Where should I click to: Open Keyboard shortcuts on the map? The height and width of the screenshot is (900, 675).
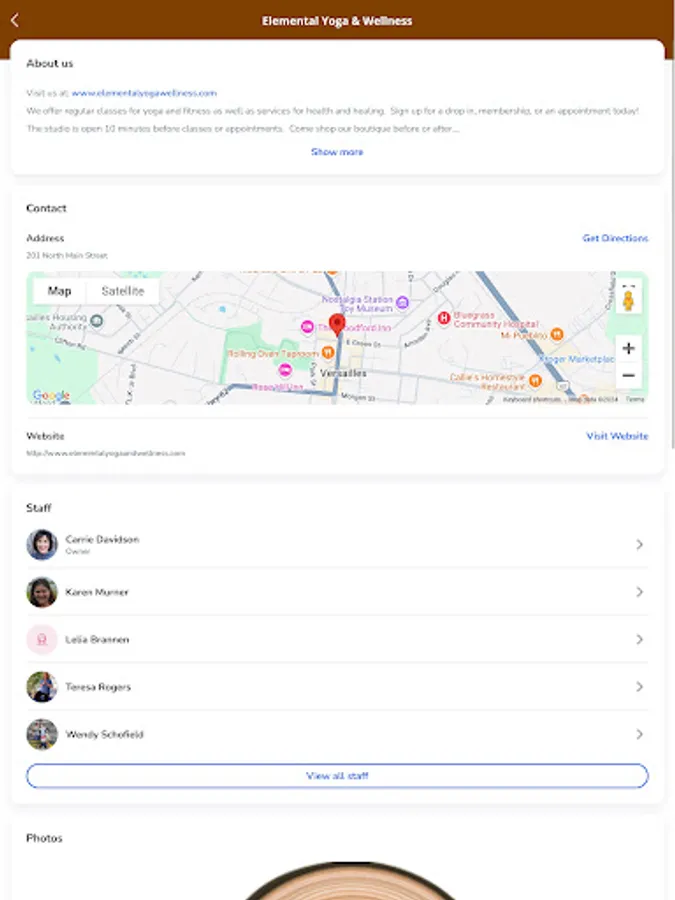tap(532, 399)
